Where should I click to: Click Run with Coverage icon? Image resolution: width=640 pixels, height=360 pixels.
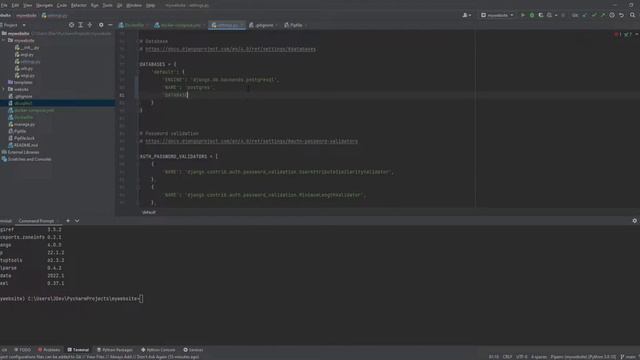click(x=541, y=15)
